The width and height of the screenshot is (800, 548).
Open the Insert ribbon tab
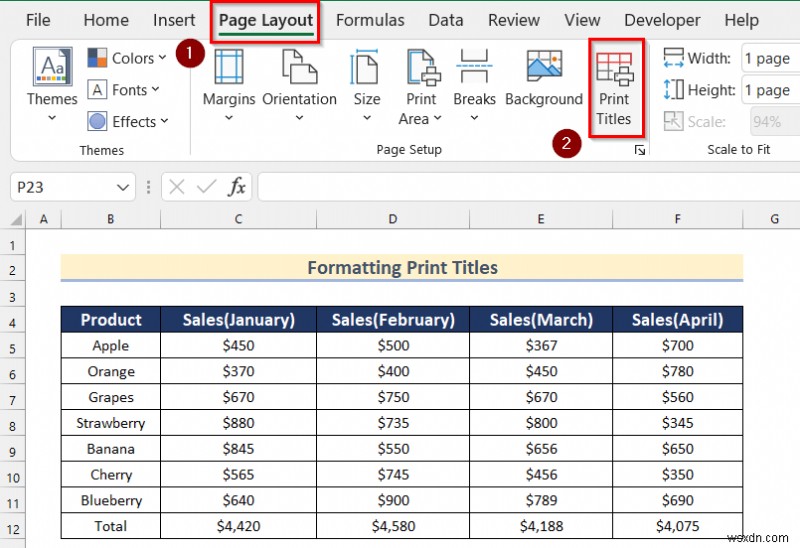coord(174,20)
